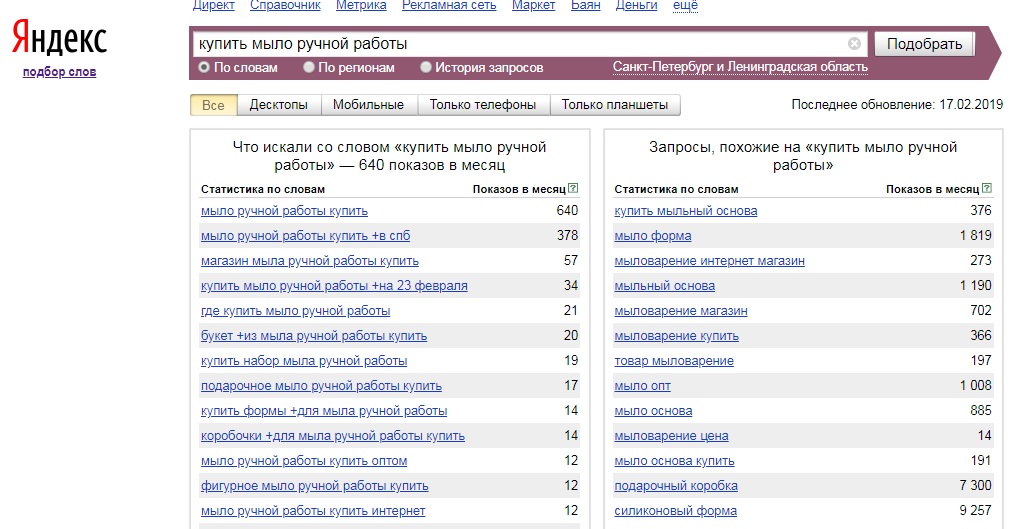
Task: Click the Яндекс logo
Action: pyautogui.click(x=59, y=41)
